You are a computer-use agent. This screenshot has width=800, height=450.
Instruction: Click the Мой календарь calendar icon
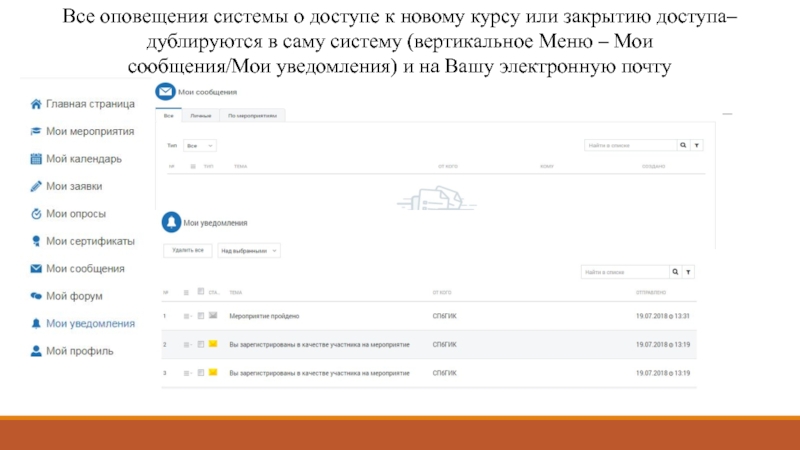(x=36, y=158)
